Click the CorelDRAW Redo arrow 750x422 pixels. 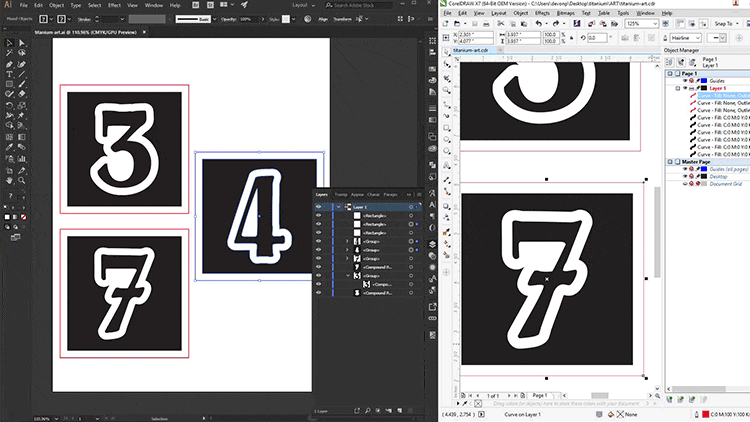point(556,23)
